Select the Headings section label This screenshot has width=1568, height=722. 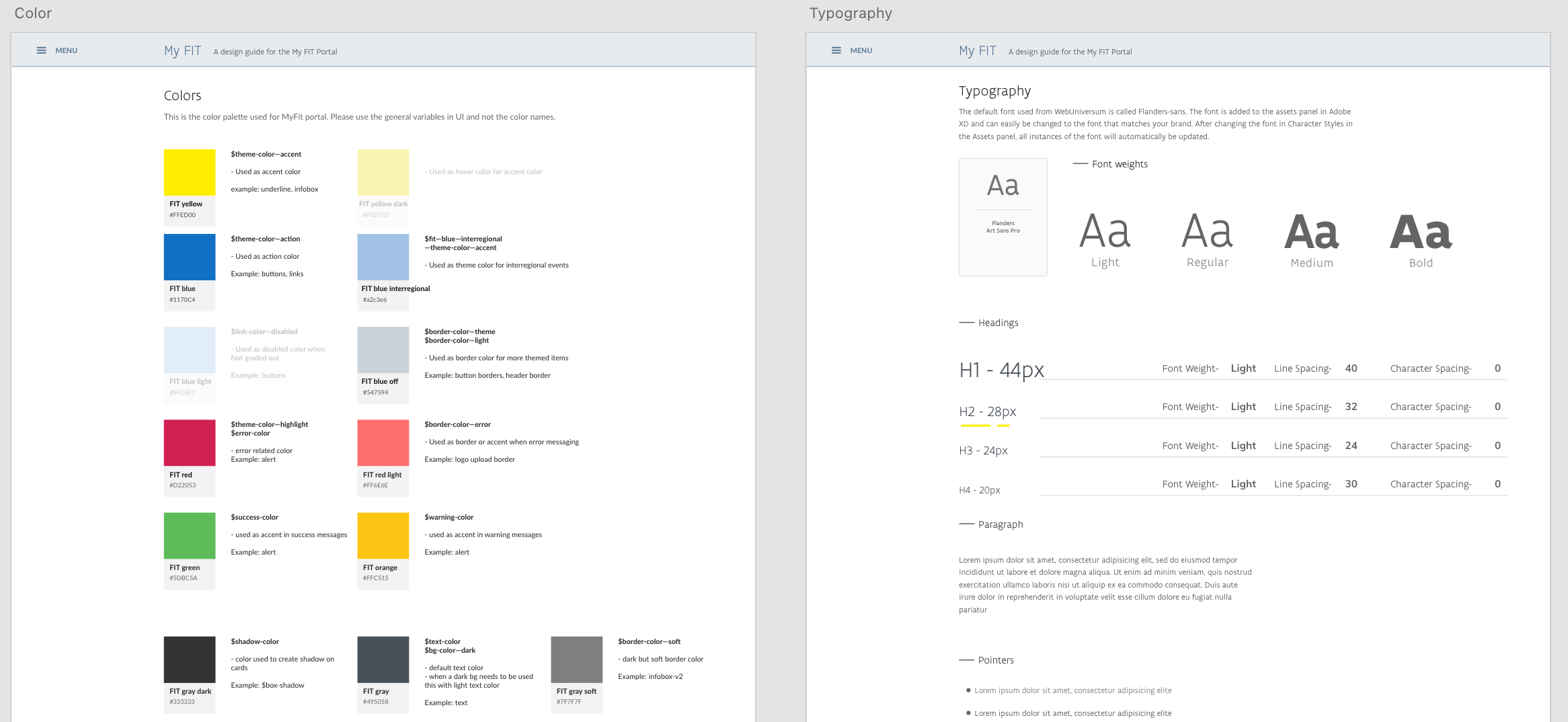coord(998,323)
